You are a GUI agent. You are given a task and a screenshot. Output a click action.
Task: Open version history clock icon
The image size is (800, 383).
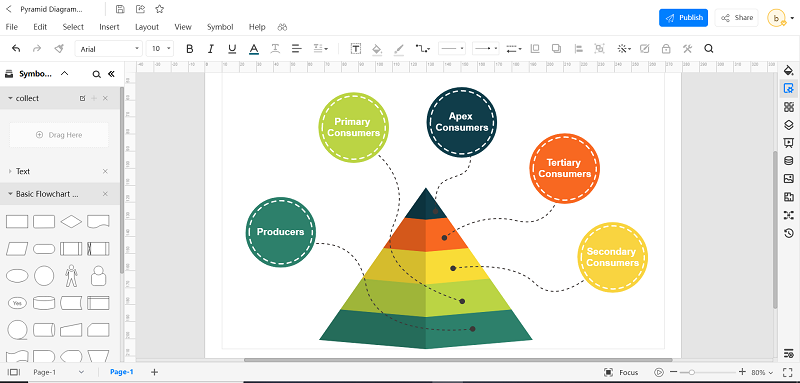click(789, 234)
